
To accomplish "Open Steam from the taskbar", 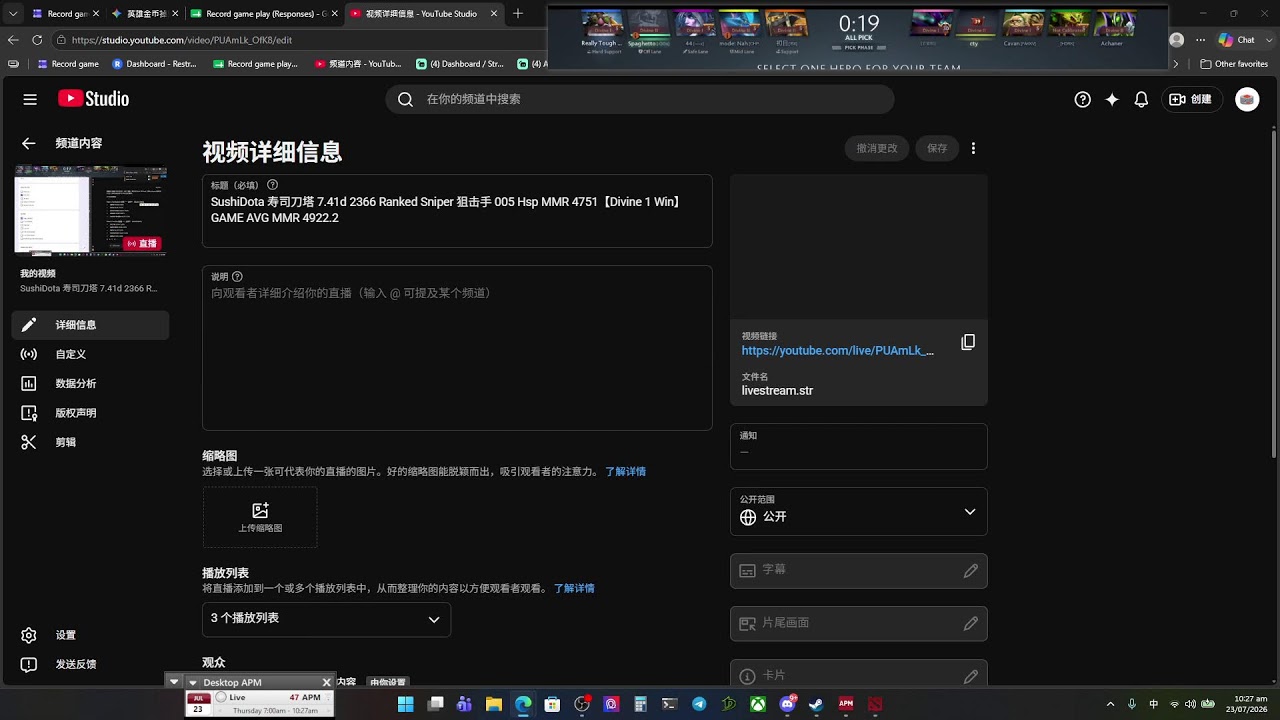I will pos(816,704).
